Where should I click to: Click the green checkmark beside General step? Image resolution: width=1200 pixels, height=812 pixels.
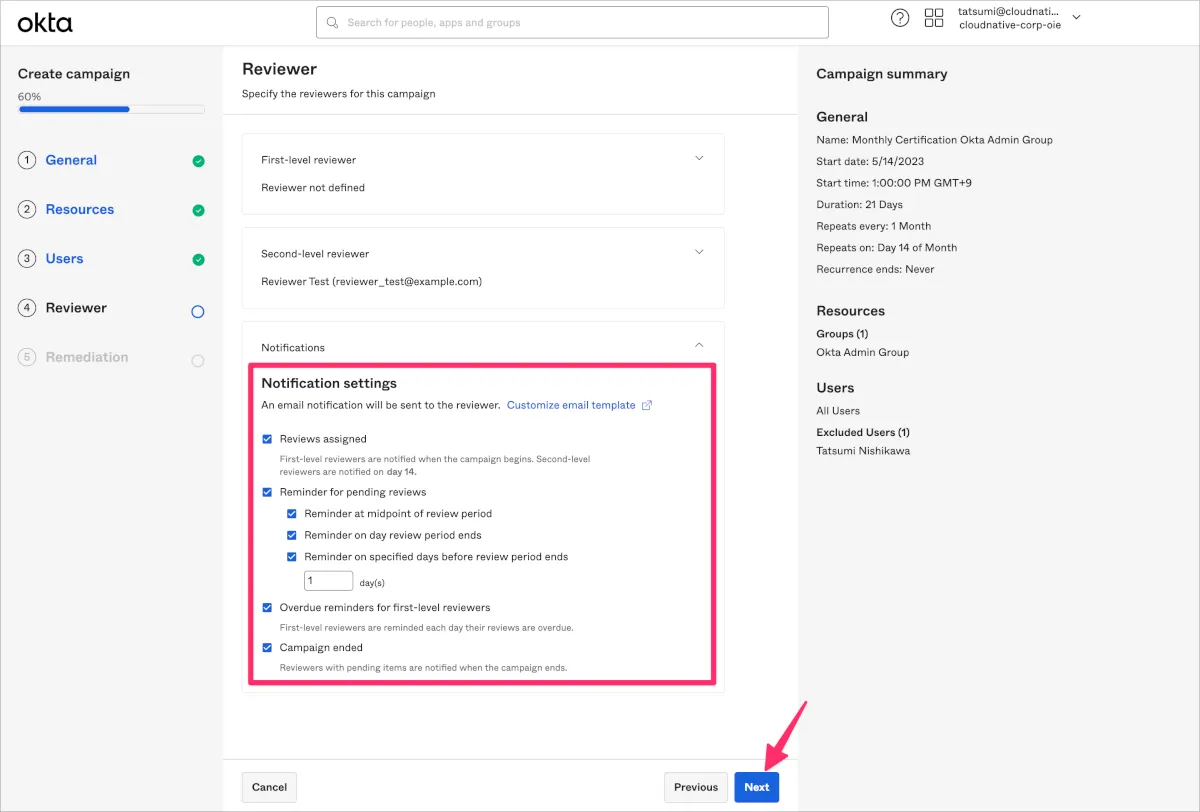198,161
